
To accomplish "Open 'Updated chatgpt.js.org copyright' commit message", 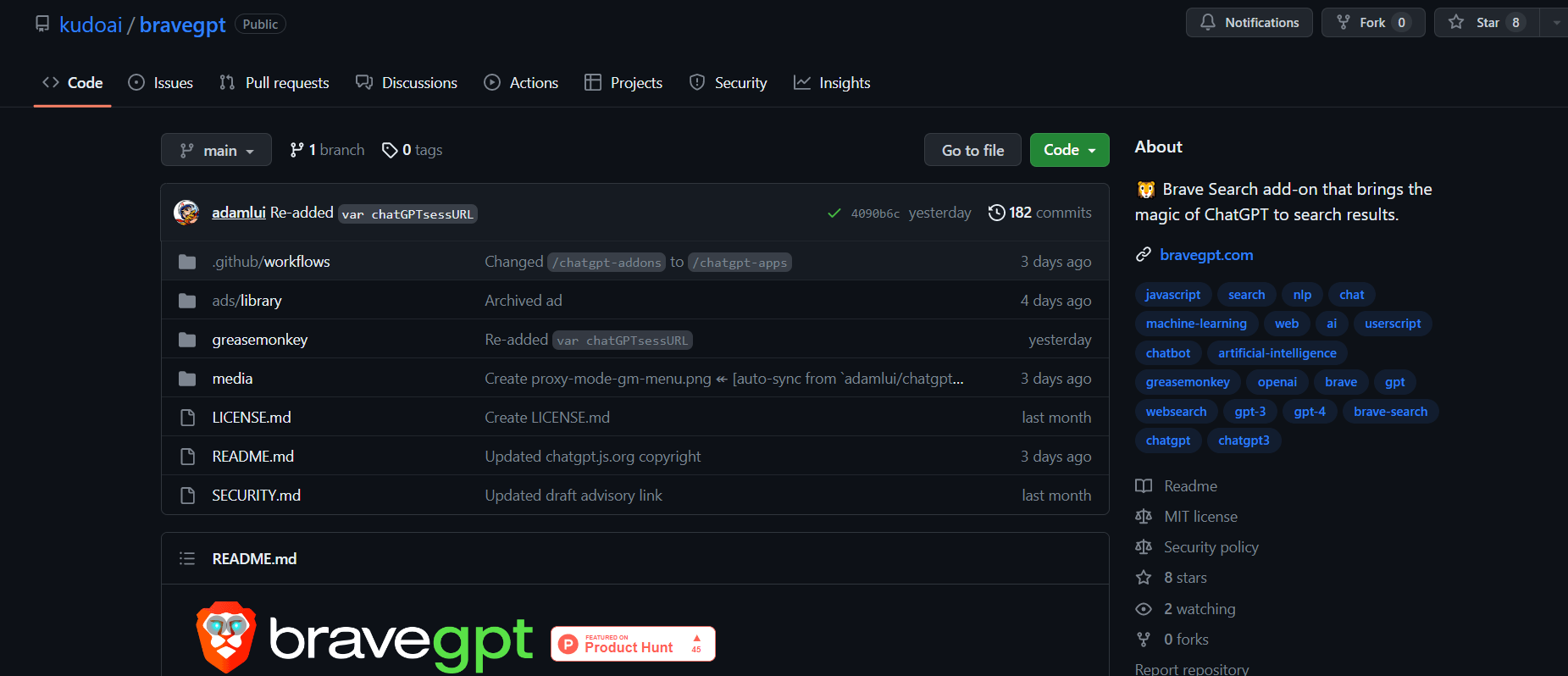I will (x=593, y=457).
